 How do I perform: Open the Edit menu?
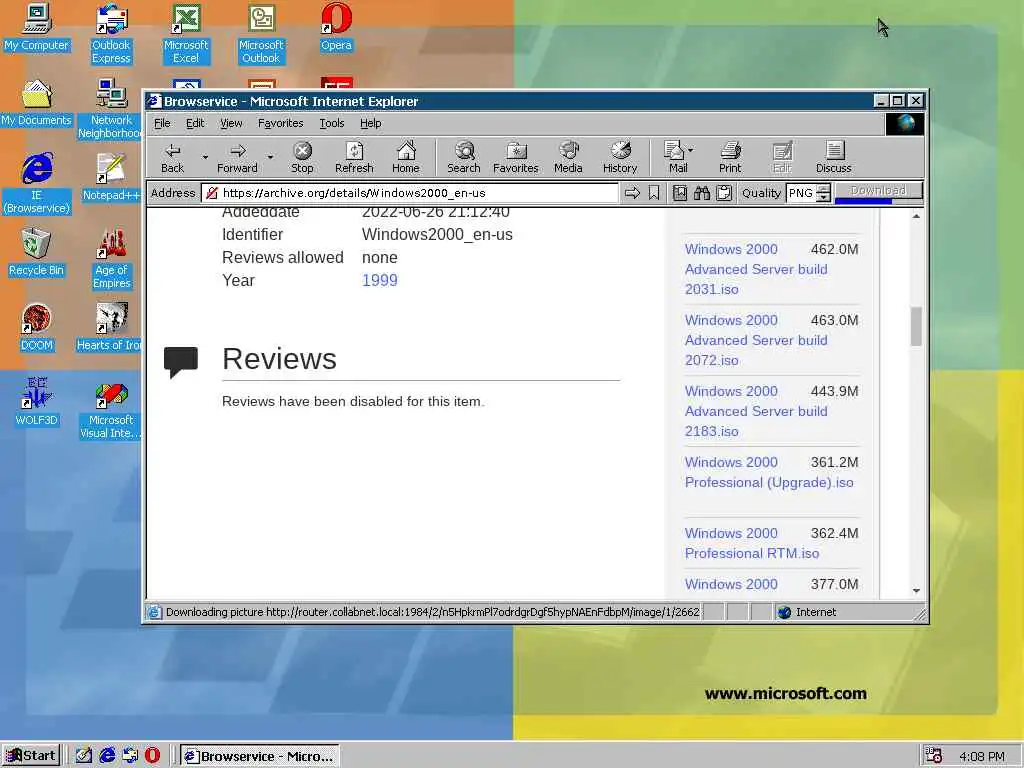[195, 123]
